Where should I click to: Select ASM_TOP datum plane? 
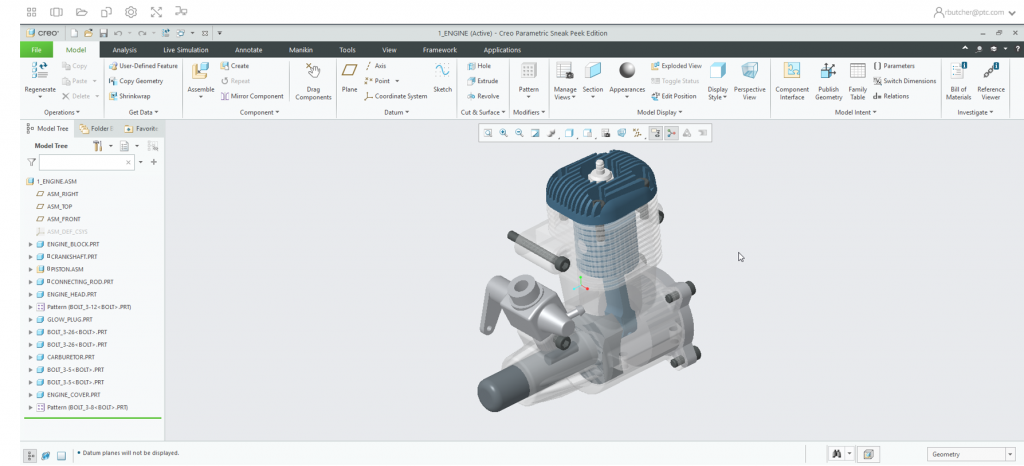pyautogui.click(x=59, y=206)
